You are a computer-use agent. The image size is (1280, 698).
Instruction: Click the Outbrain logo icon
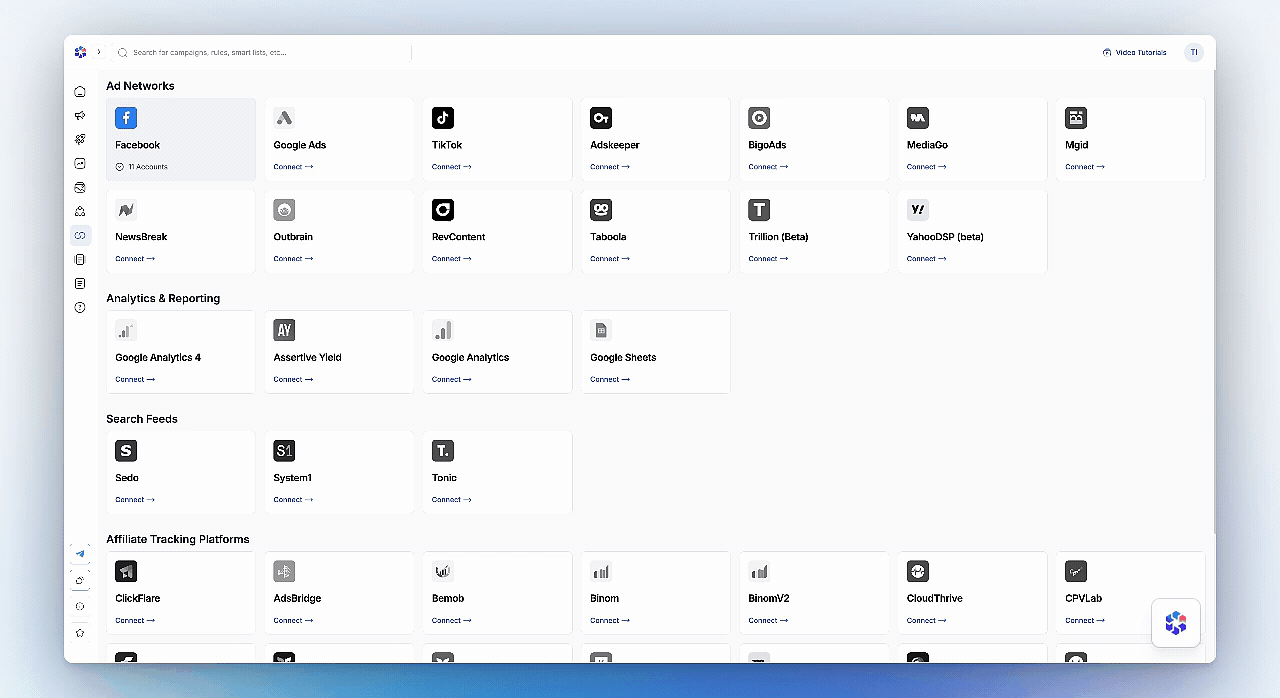point(284,210)
